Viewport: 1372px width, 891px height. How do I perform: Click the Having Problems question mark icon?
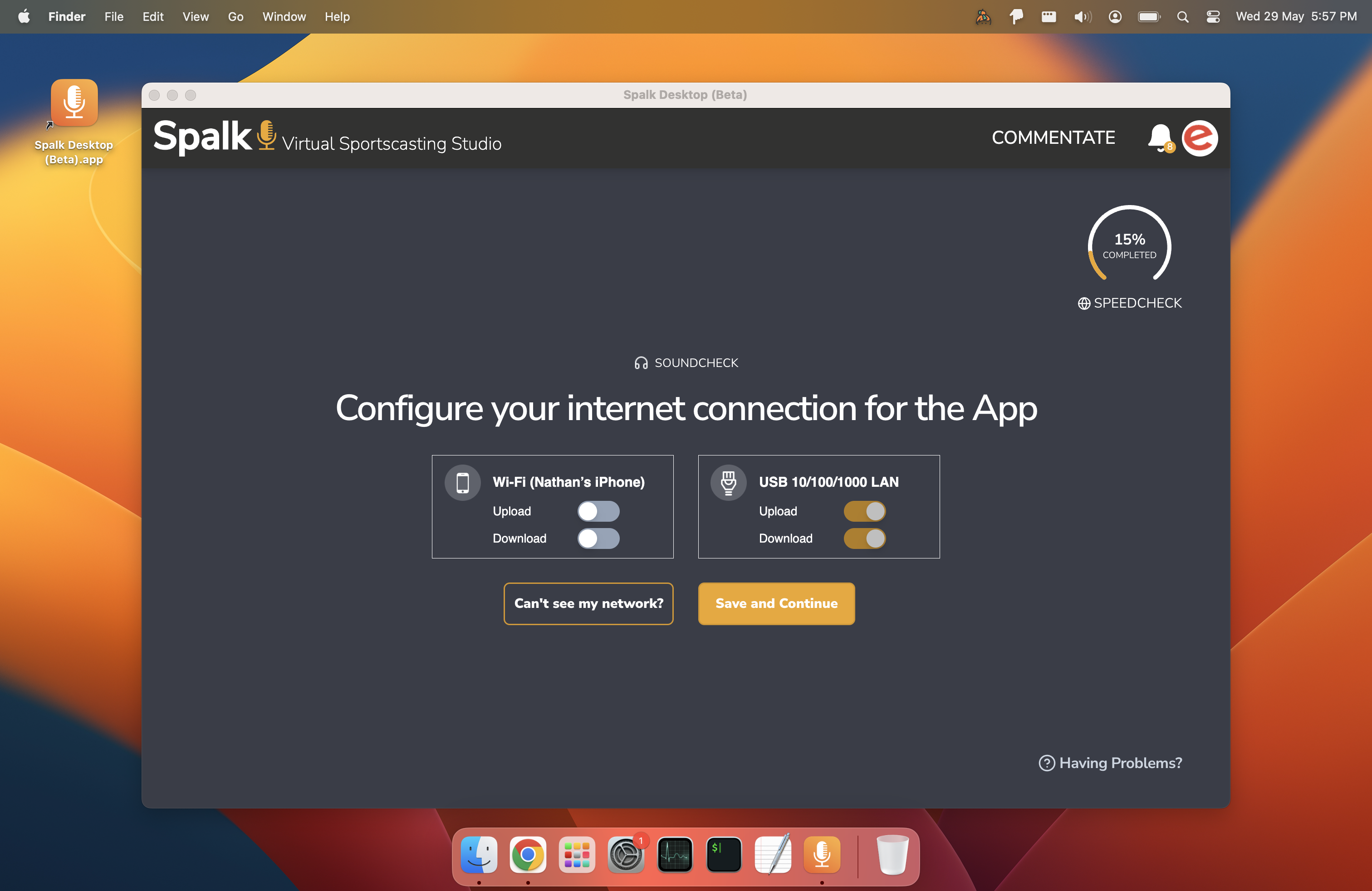tap(1046, 763)
